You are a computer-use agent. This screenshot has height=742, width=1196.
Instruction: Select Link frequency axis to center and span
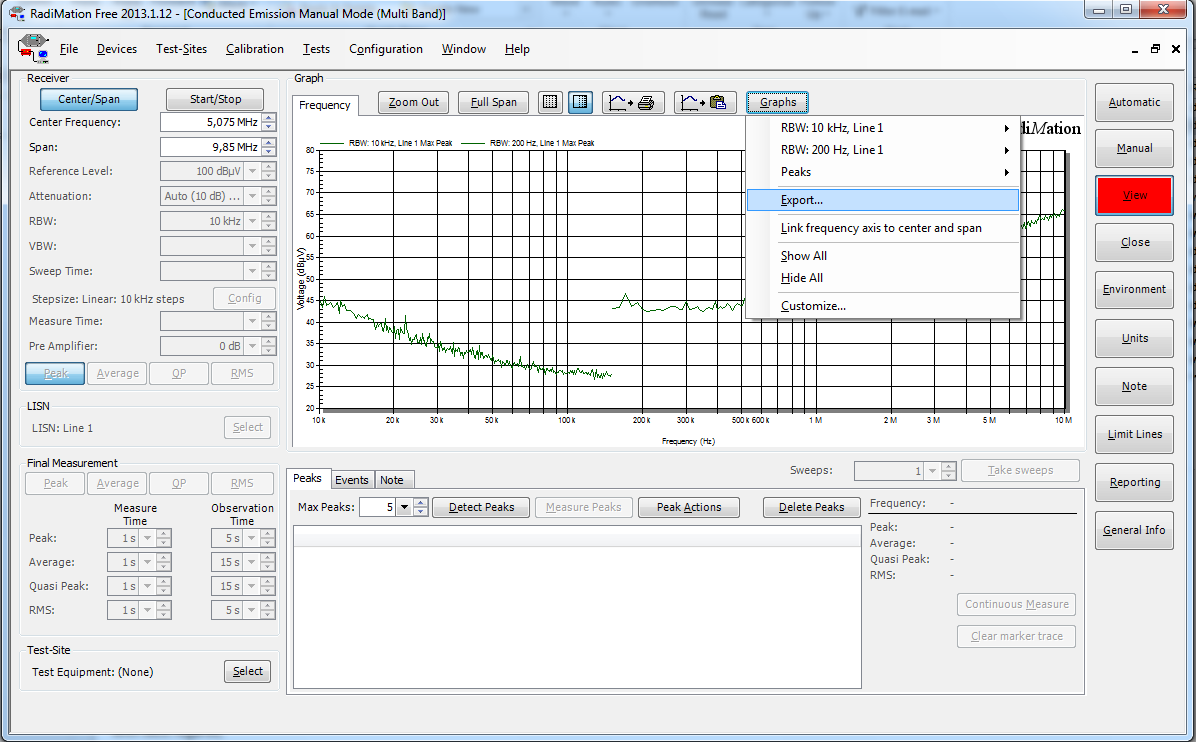(883, 228)
